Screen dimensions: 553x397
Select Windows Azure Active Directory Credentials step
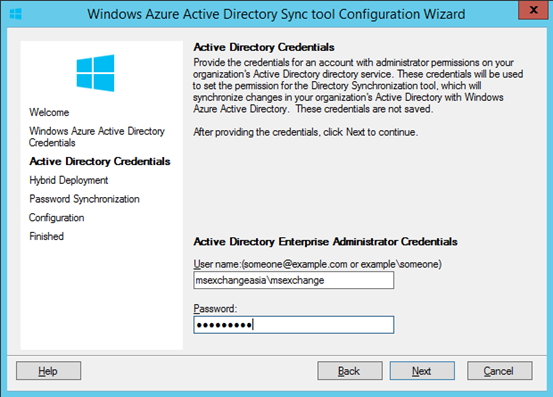pos(97,137)
